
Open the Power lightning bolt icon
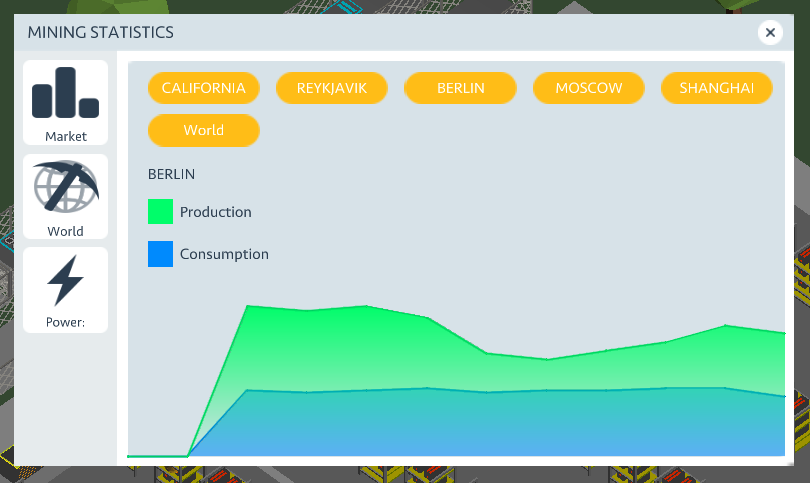(x=66, y=280)
